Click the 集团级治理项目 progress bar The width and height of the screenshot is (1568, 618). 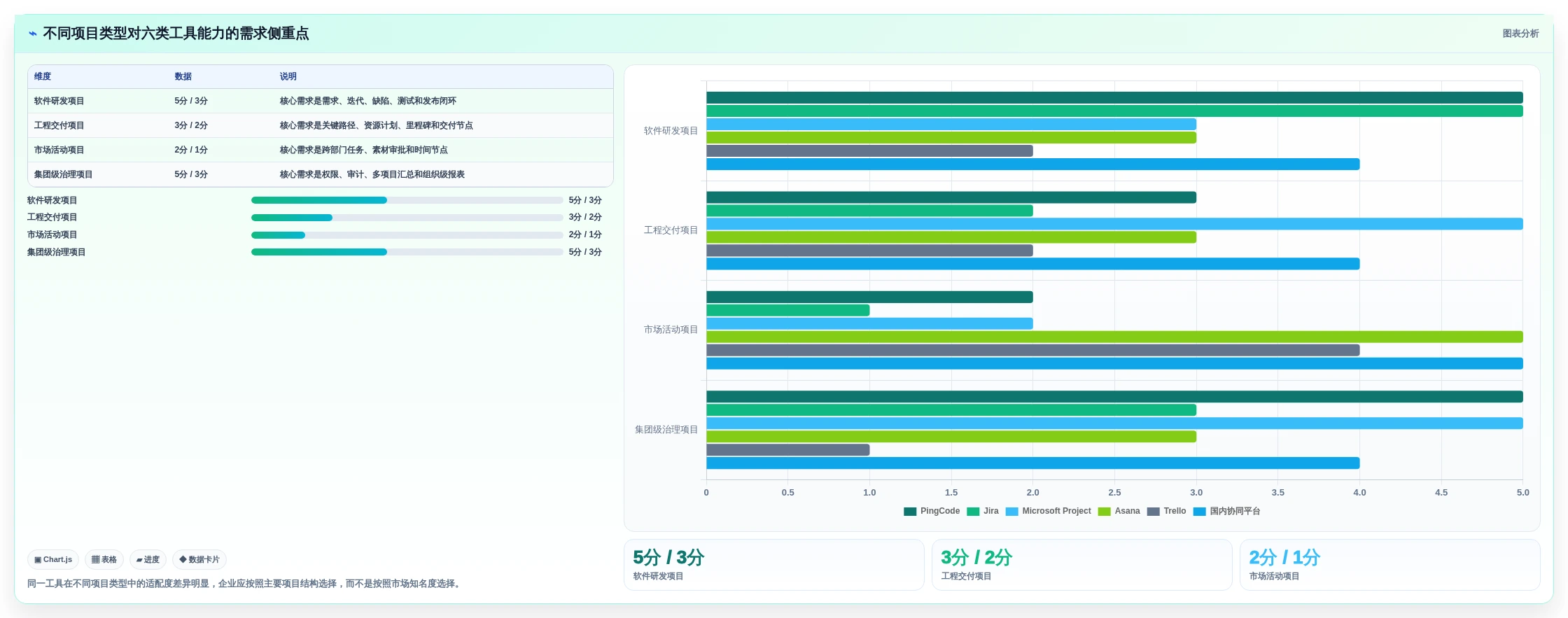(x=407, y=252)
